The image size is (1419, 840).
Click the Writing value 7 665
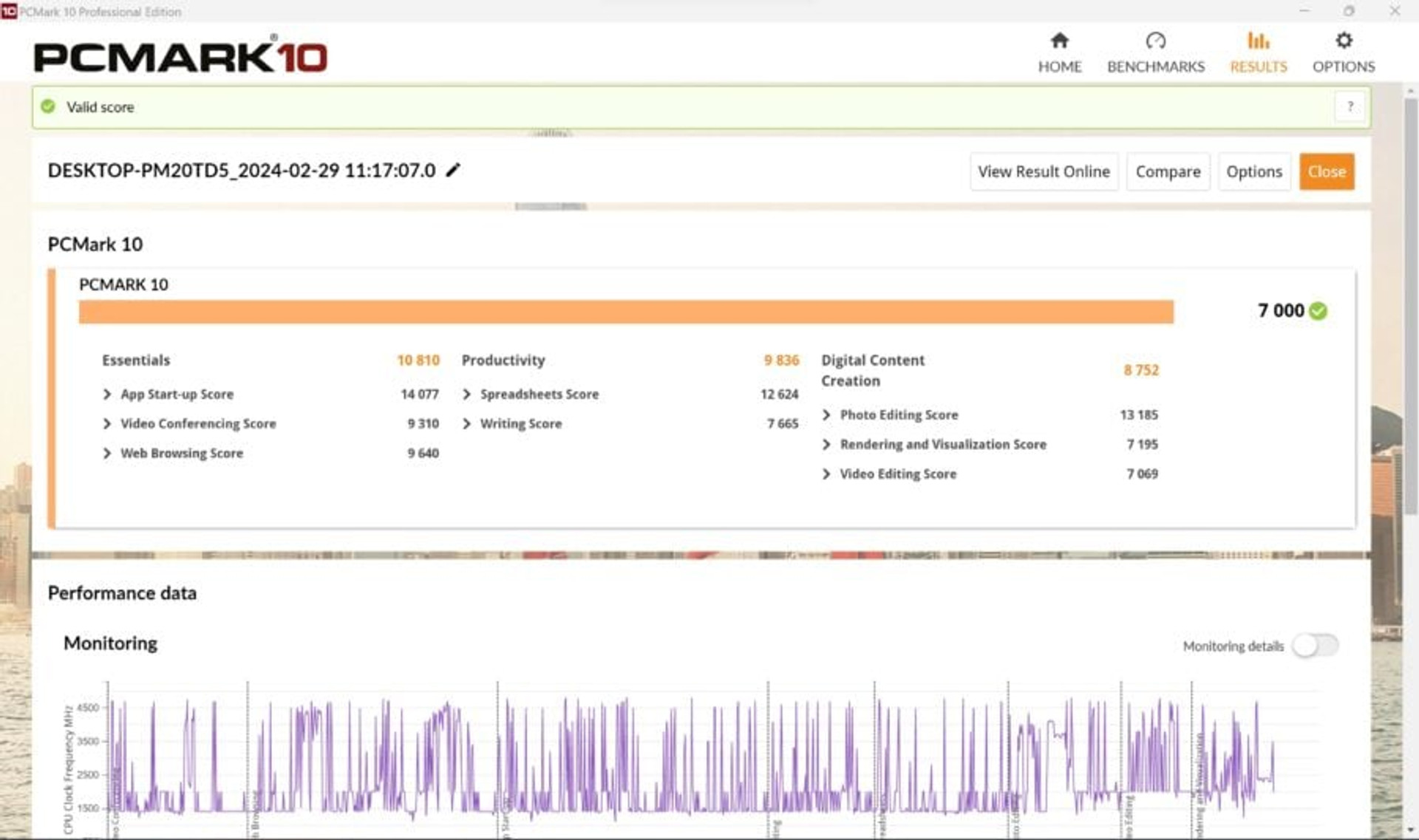[783, 423]
